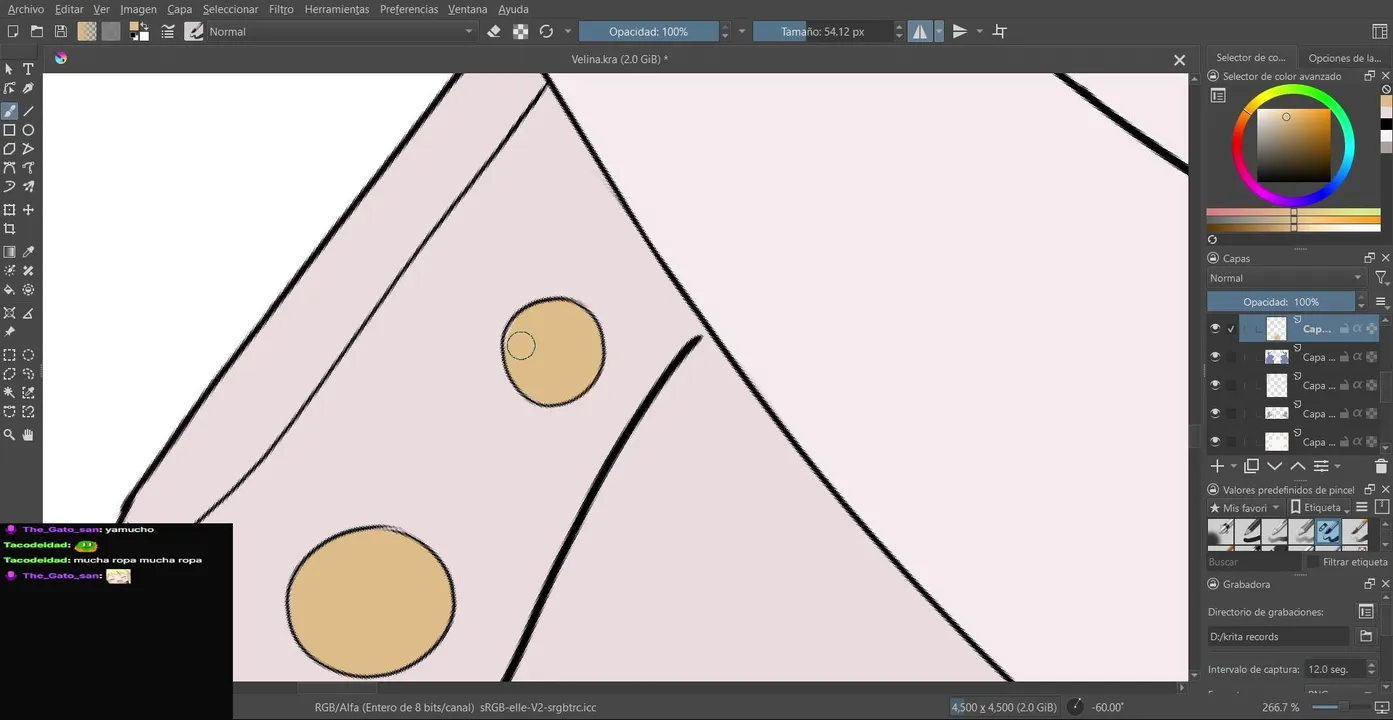Toggle visibility of the third layer

pos(1215,384)
